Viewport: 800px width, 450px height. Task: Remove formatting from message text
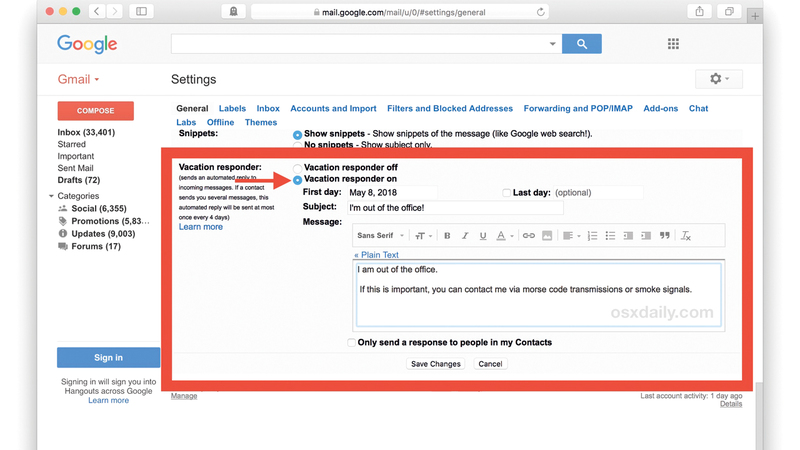point(686,236)
